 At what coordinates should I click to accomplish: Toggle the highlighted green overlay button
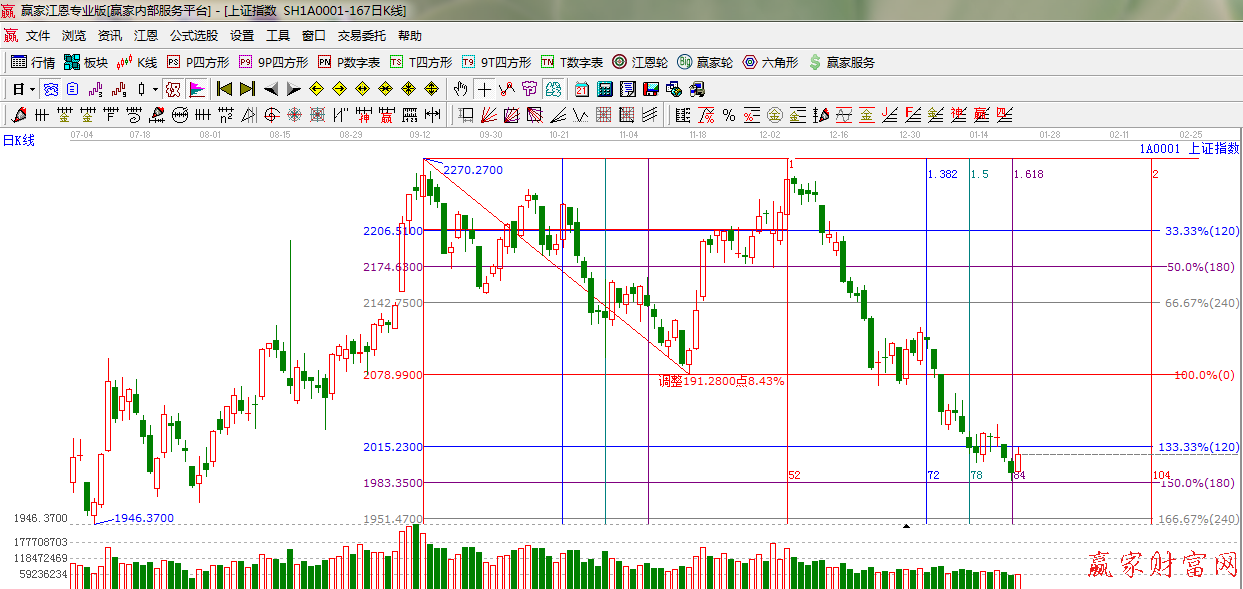(552, 89)
